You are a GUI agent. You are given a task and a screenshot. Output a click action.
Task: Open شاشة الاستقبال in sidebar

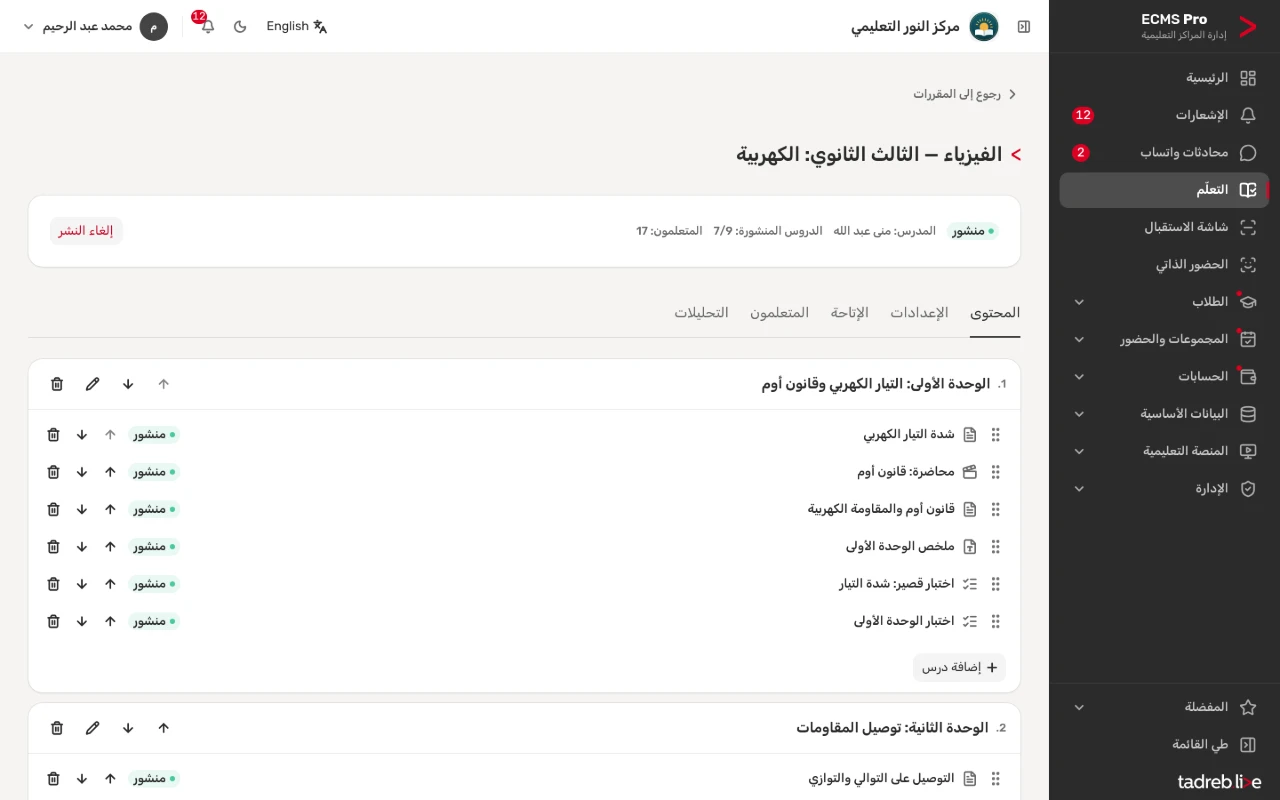tap(1165, 227)
